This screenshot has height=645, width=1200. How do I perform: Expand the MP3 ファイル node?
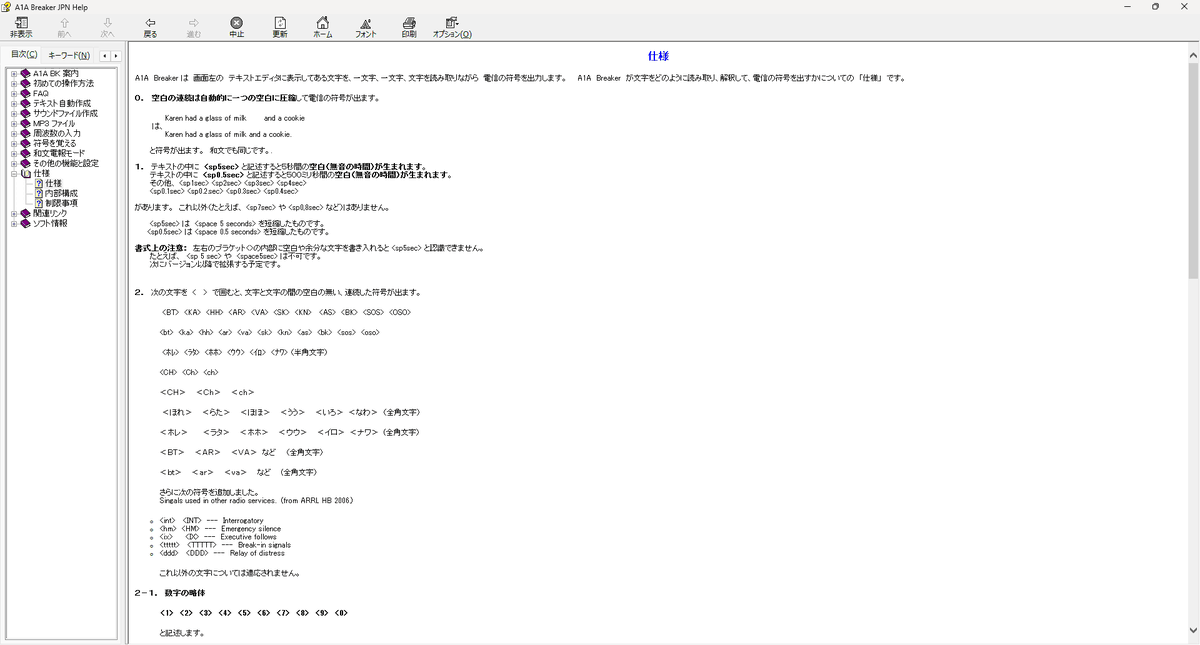[14, 123]
